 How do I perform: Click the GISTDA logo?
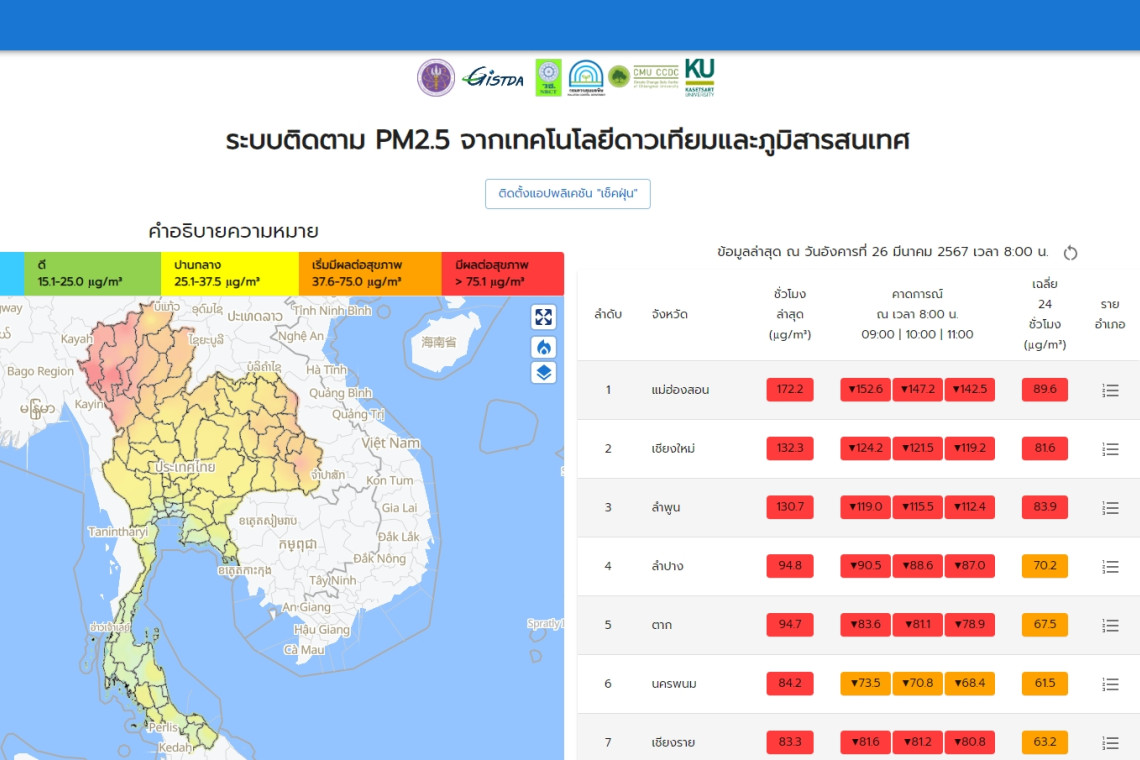tap(494, 77)
